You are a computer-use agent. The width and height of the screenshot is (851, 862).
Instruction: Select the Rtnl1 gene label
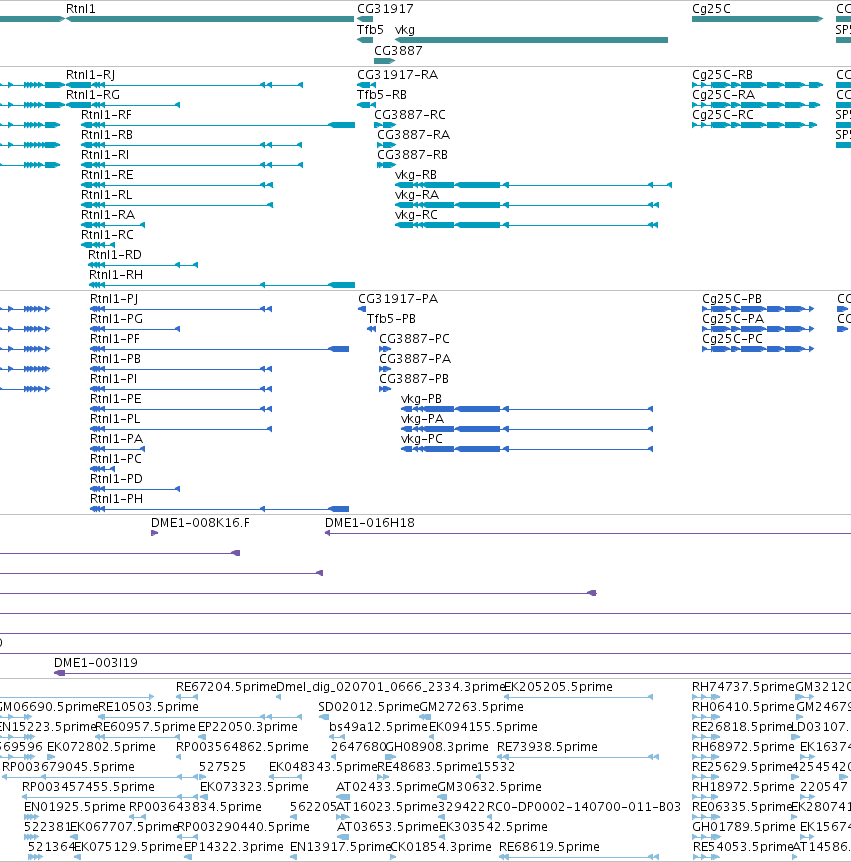pos(80,9)
